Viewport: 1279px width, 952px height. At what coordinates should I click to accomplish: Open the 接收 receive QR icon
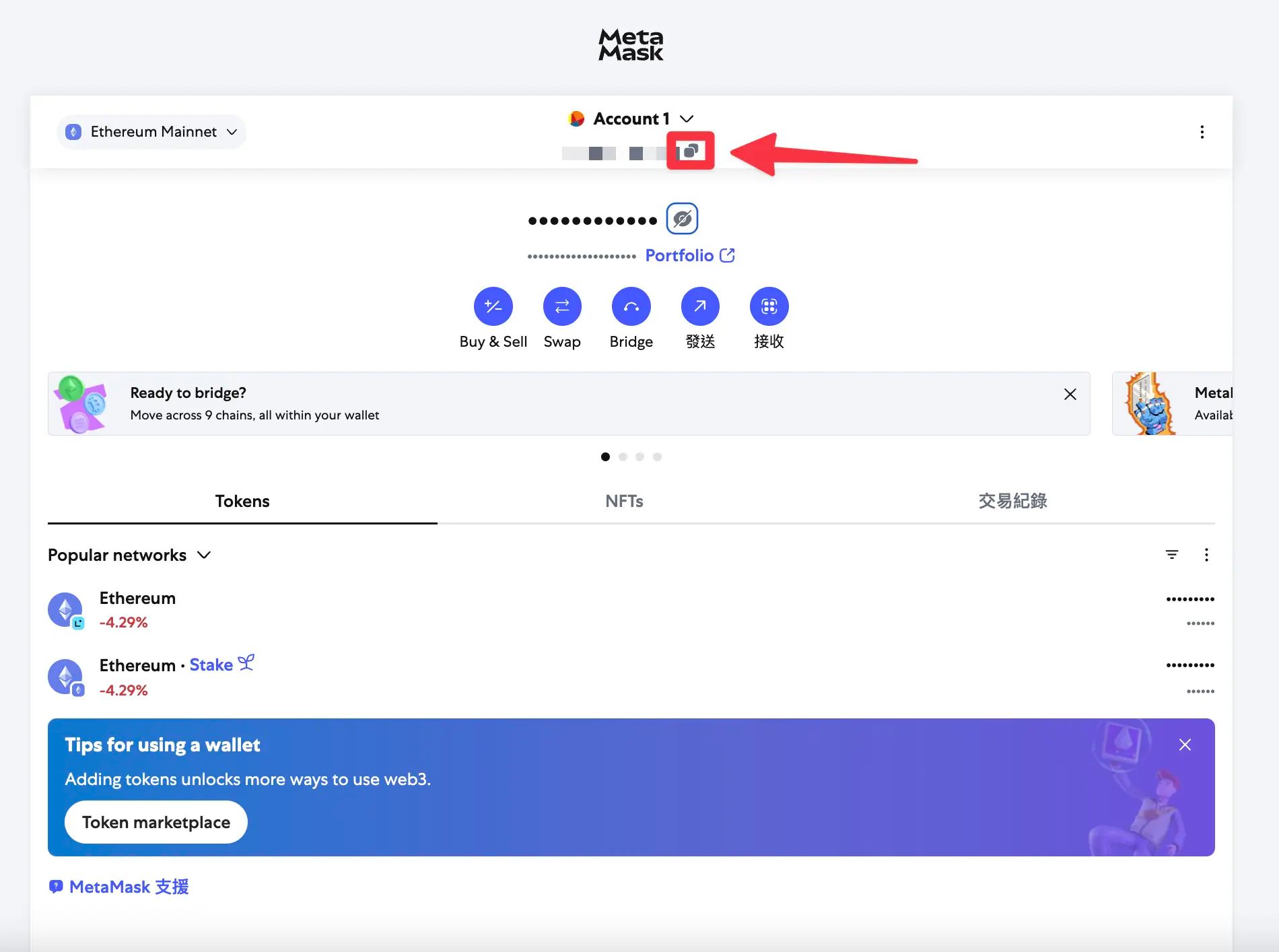[769, 306]
